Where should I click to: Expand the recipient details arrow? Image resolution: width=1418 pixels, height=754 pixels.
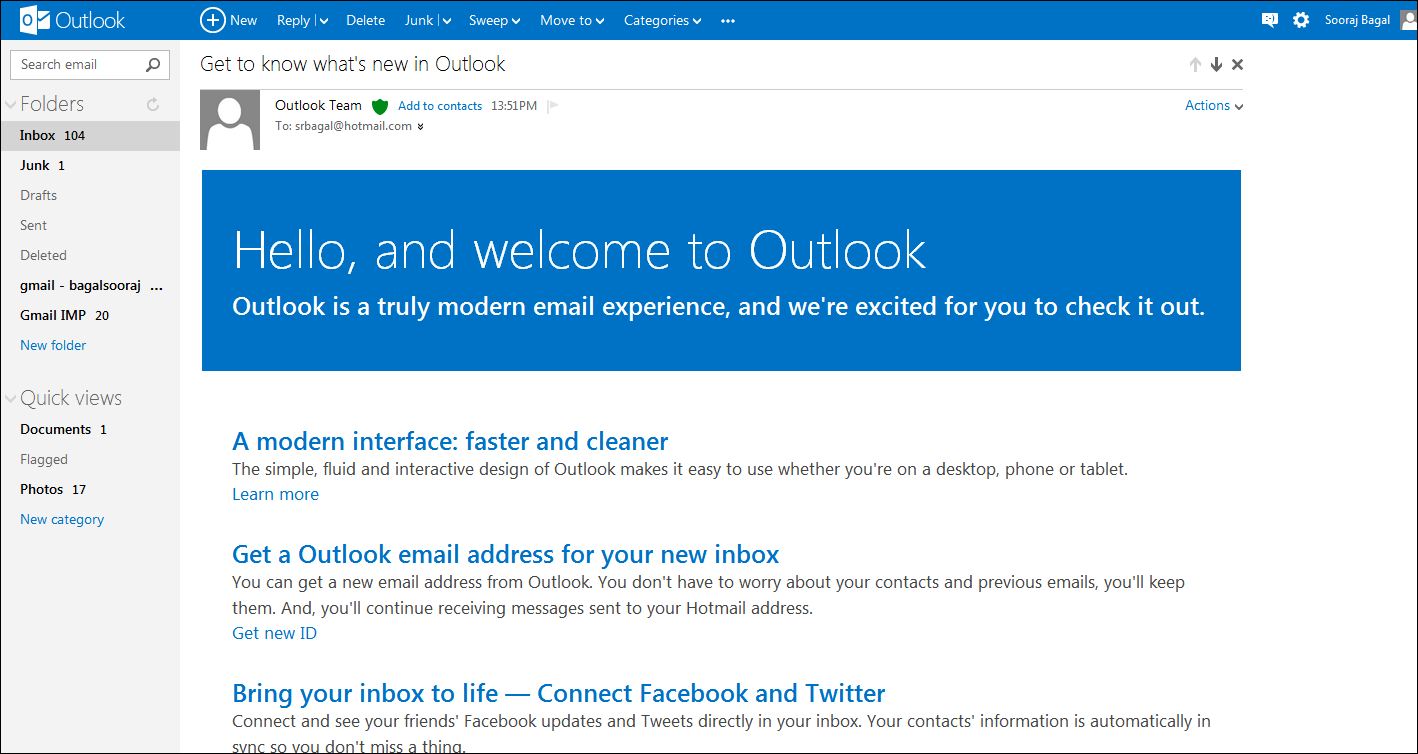click(x=420, y=127)
